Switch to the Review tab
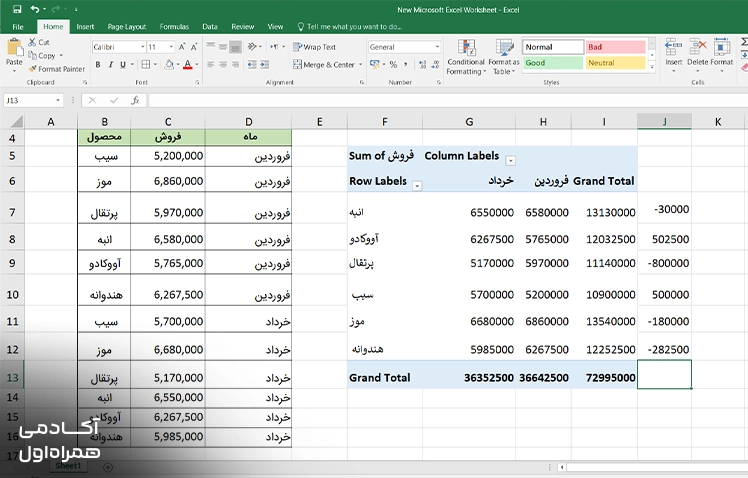 243,27
